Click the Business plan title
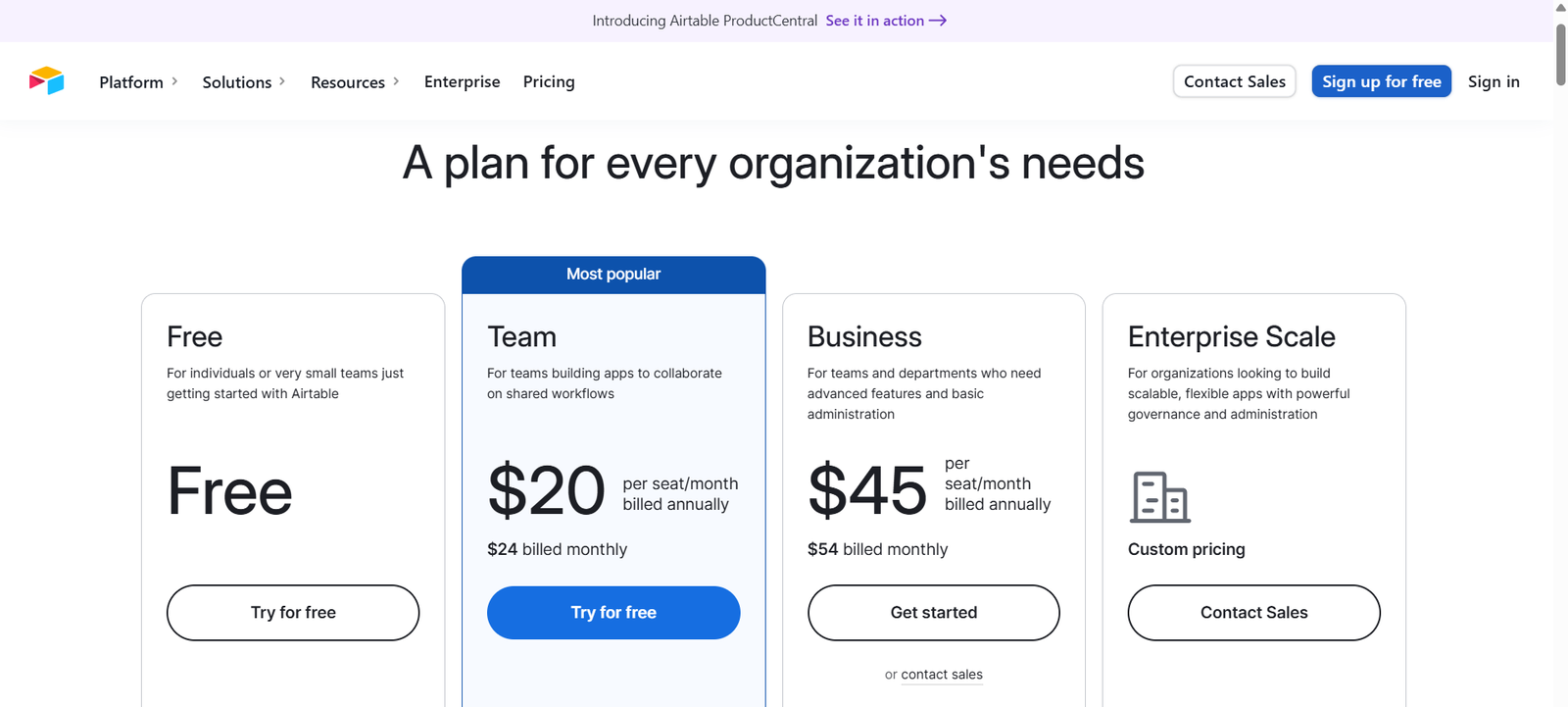 click(864, 336)
